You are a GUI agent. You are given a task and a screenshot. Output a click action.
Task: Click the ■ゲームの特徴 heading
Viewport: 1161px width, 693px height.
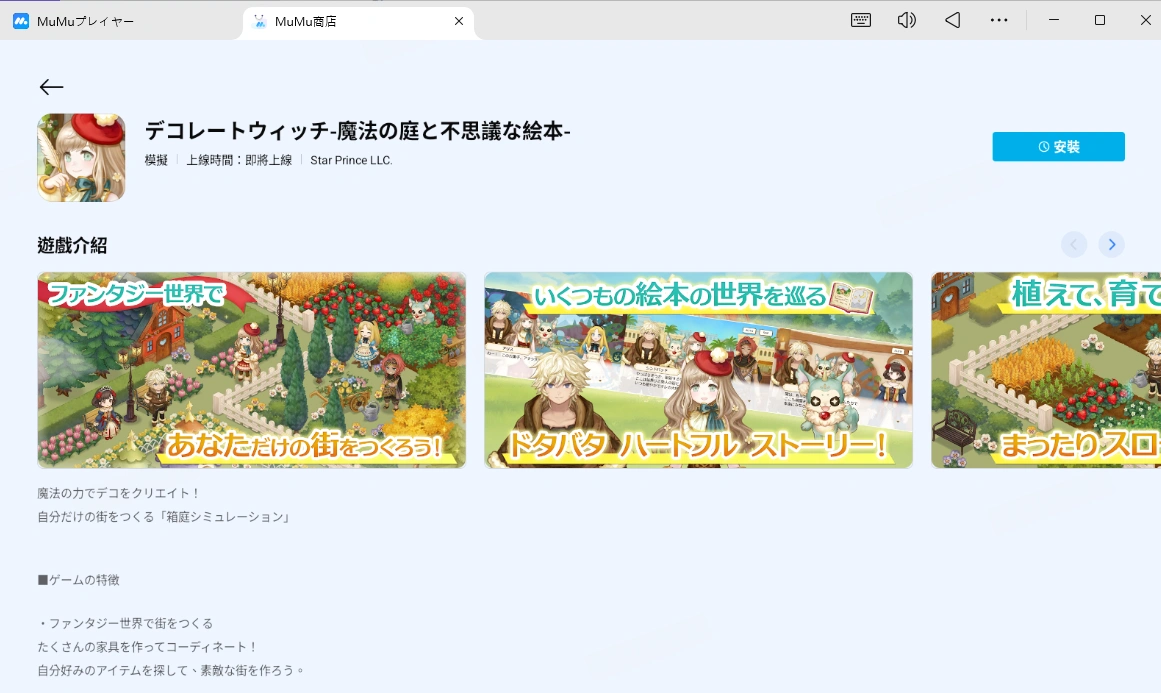(x=78, y=580)
